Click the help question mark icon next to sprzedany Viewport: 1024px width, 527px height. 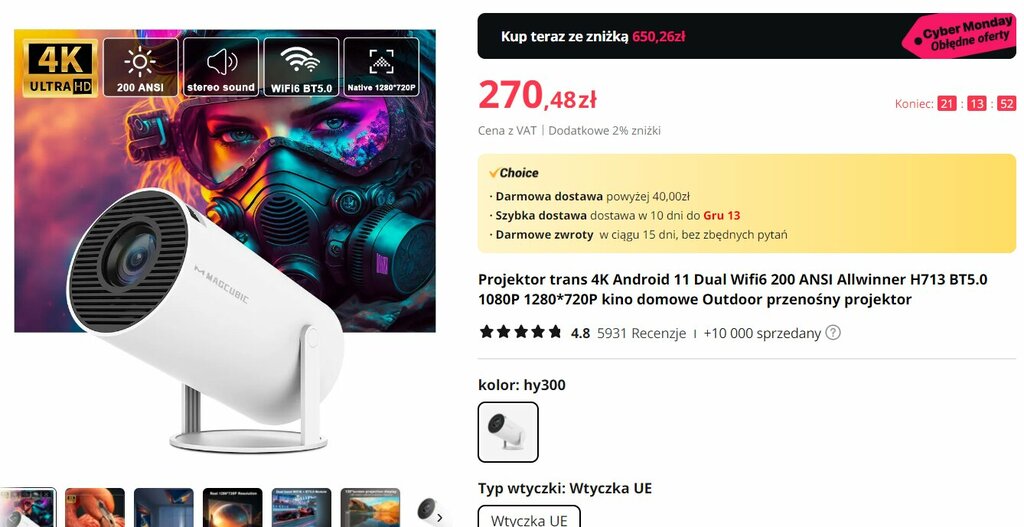(x=833, y=332)
